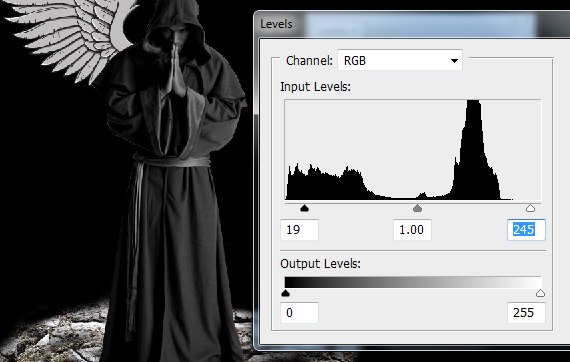Click the output levels field showing 255
Screen dimensions: 570x362
click(x=526, y=313)
